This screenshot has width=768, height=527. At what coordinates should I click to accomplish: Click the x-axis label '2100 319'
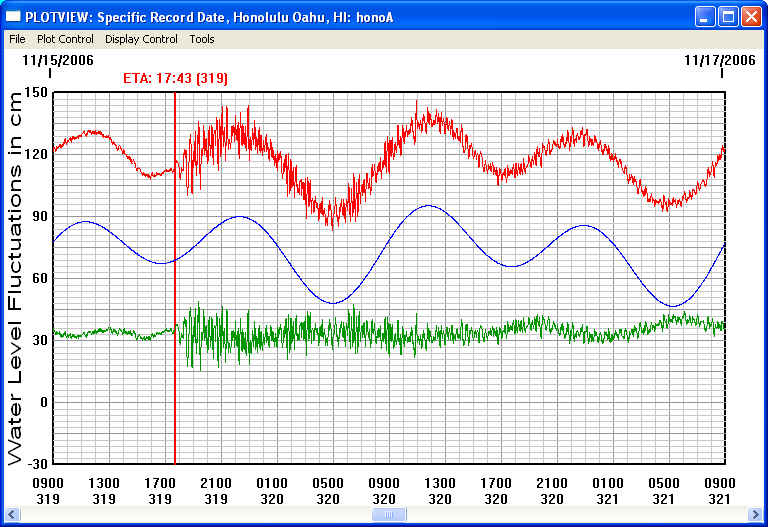tap(216, 491)
